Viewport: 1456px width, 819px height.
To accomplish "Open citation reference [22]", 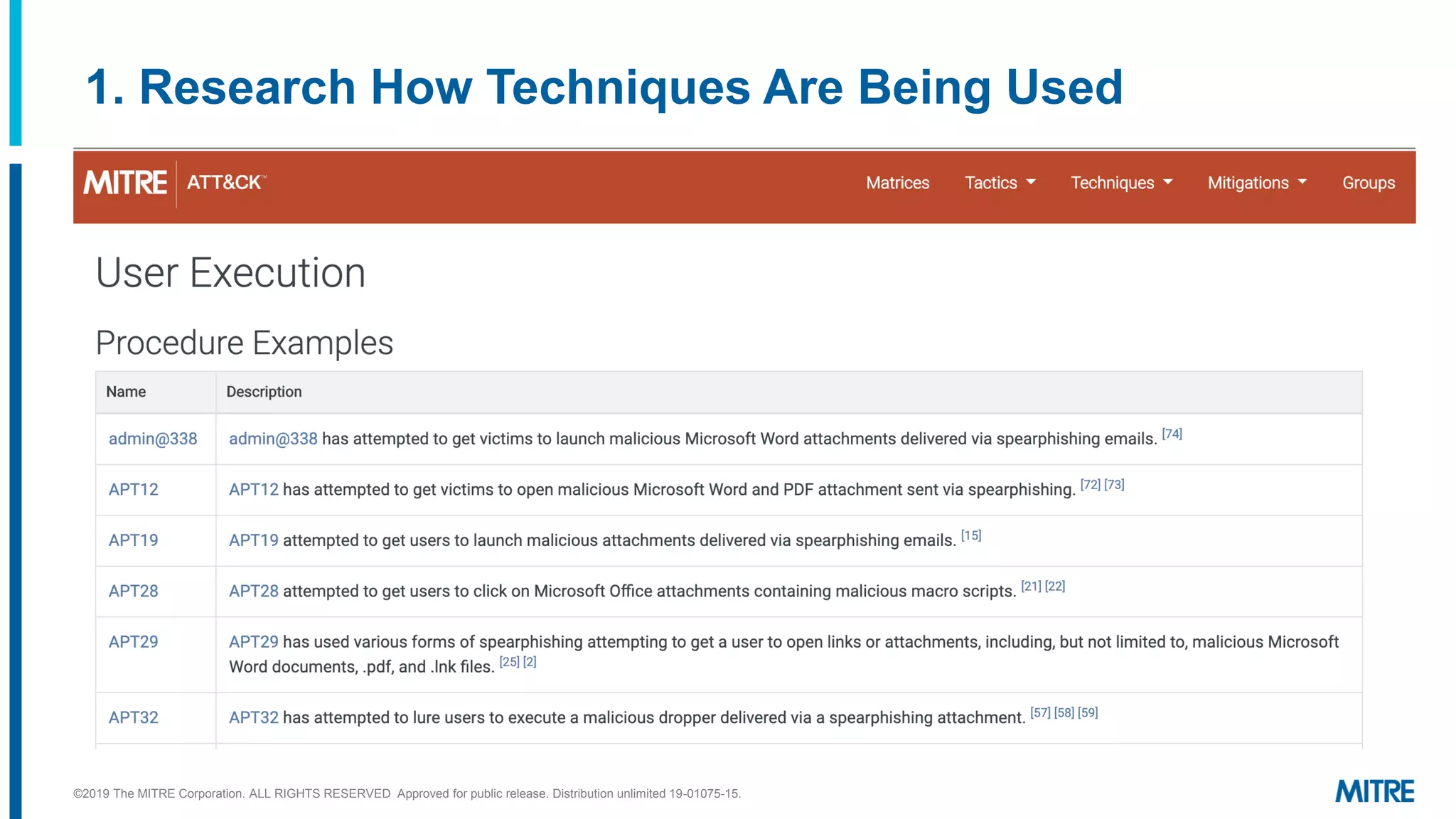I will pos(1055,586).
